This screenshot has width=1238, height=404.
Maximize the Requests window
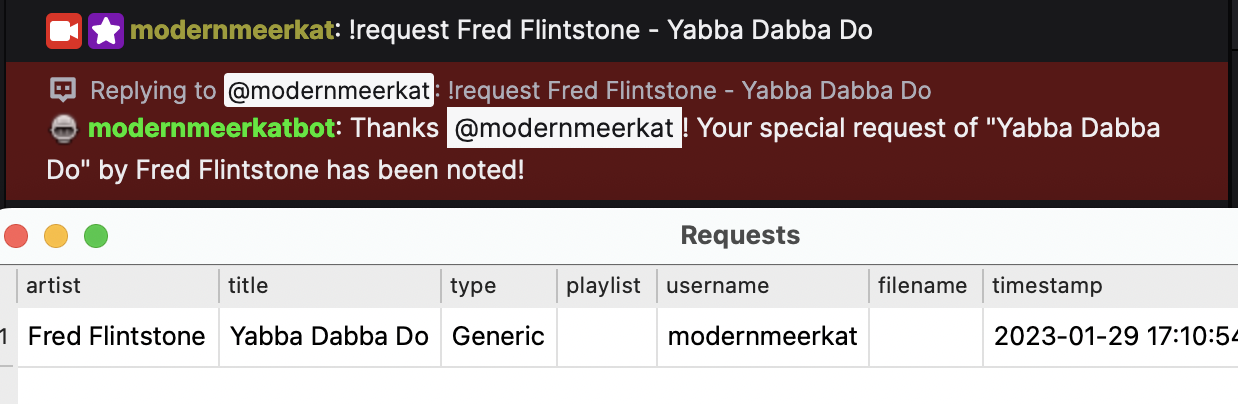[96, 236]
